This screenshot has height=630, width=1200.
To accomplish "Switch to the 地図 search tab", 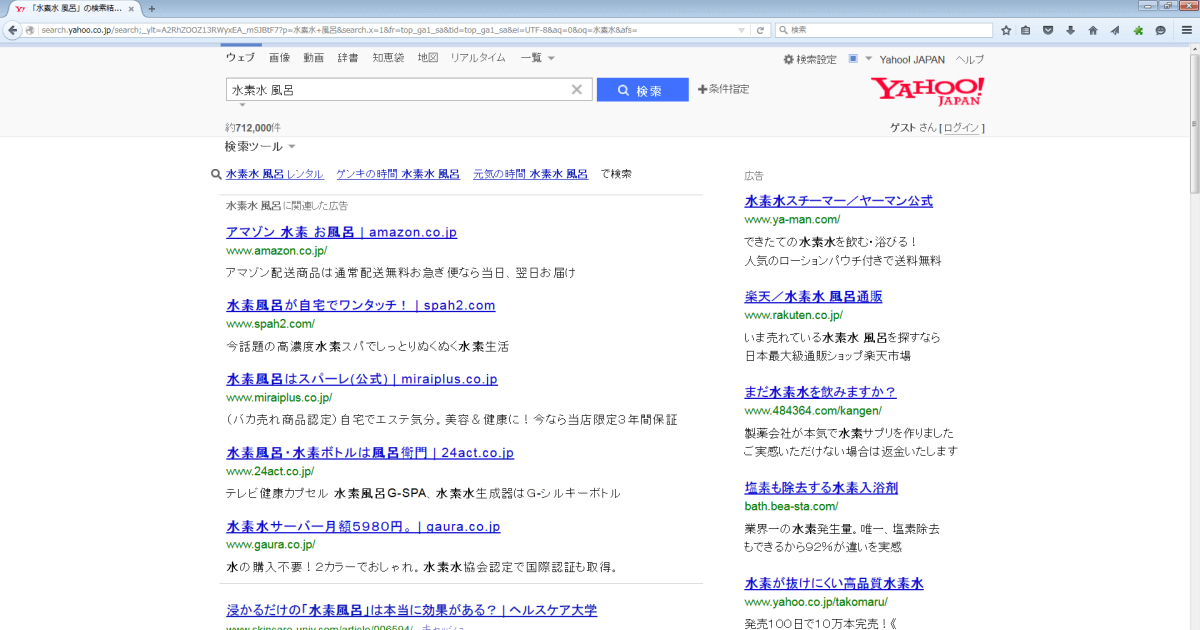I will pyautogui.click(x=428, y=58).
